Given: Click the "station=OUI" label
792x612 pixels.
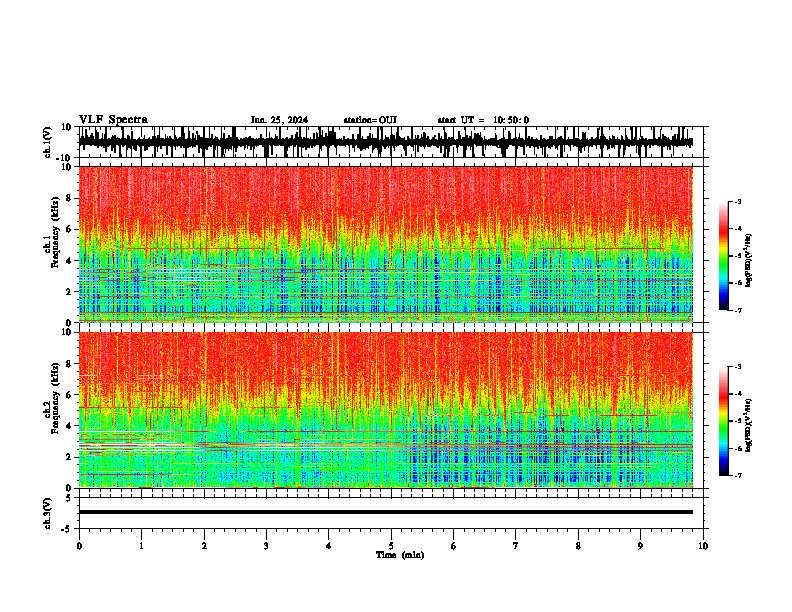Looking at the screenshot, I should click(x=370, y=120).
